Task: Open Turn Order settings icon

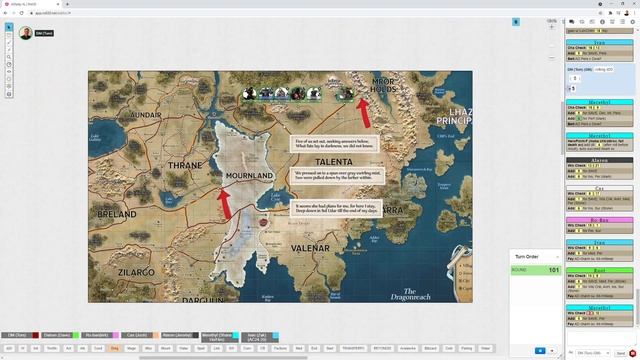Action: click(552, 351)
